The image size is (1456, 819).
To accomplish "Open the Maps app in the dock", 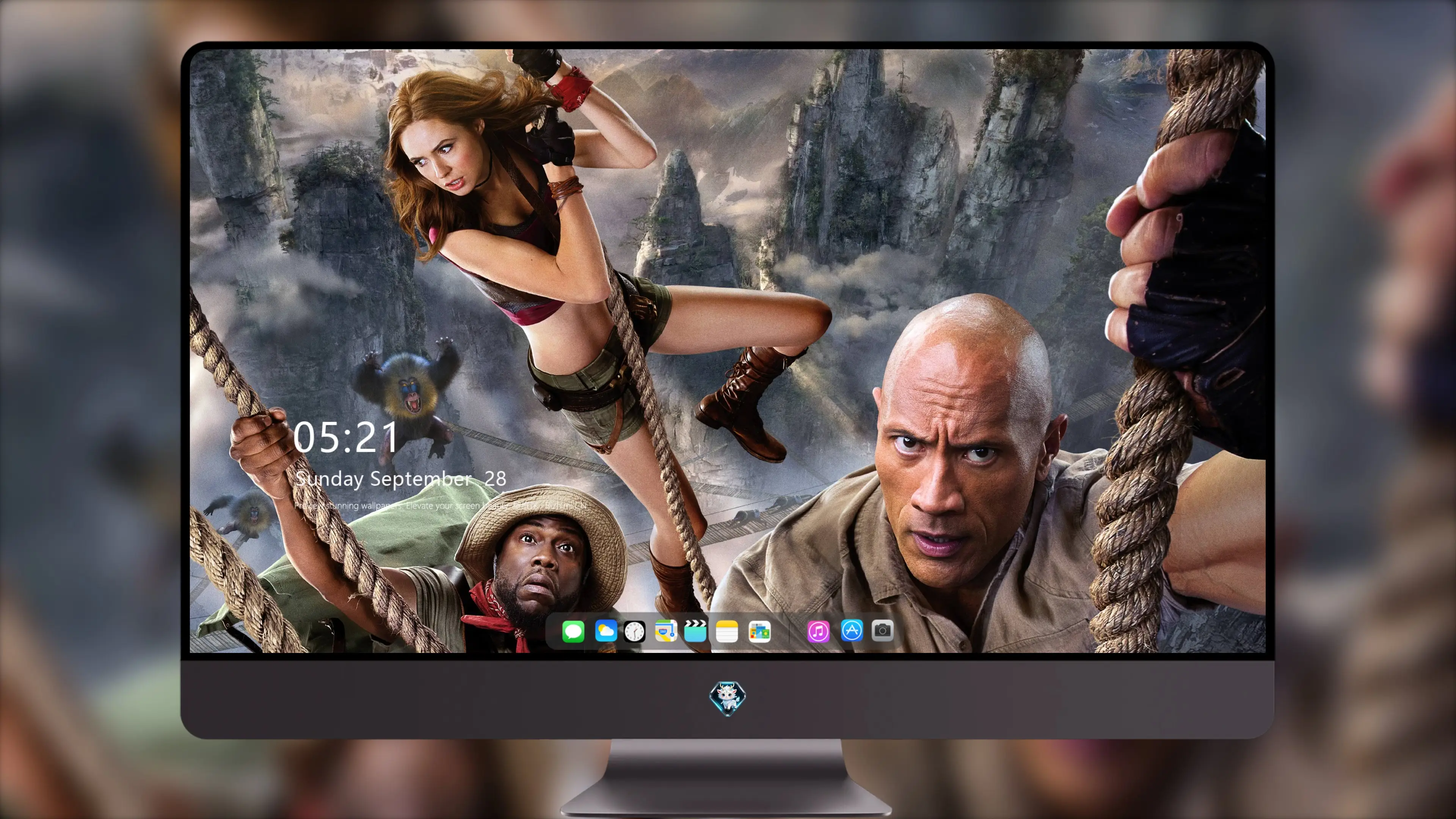I will point(666,631).
